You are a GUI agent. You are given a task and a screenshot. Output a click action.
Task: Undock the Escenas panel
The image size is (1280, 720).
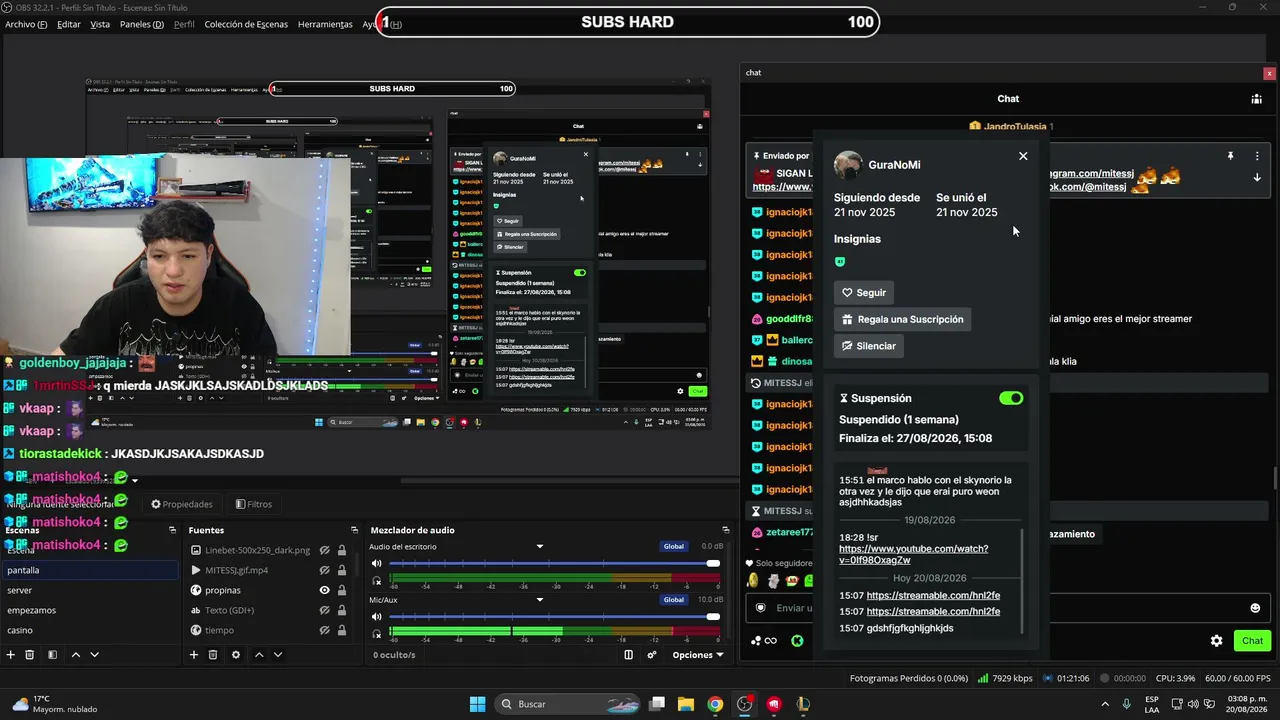click(x=172, y=530)
